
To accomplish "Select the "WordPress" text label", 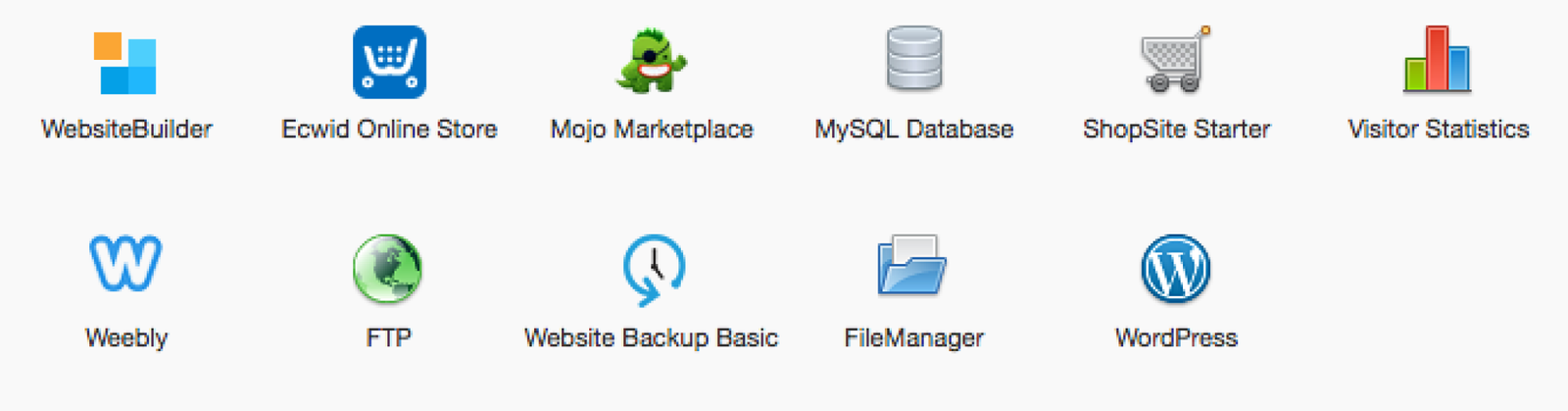I will [x=1176, y=338].
